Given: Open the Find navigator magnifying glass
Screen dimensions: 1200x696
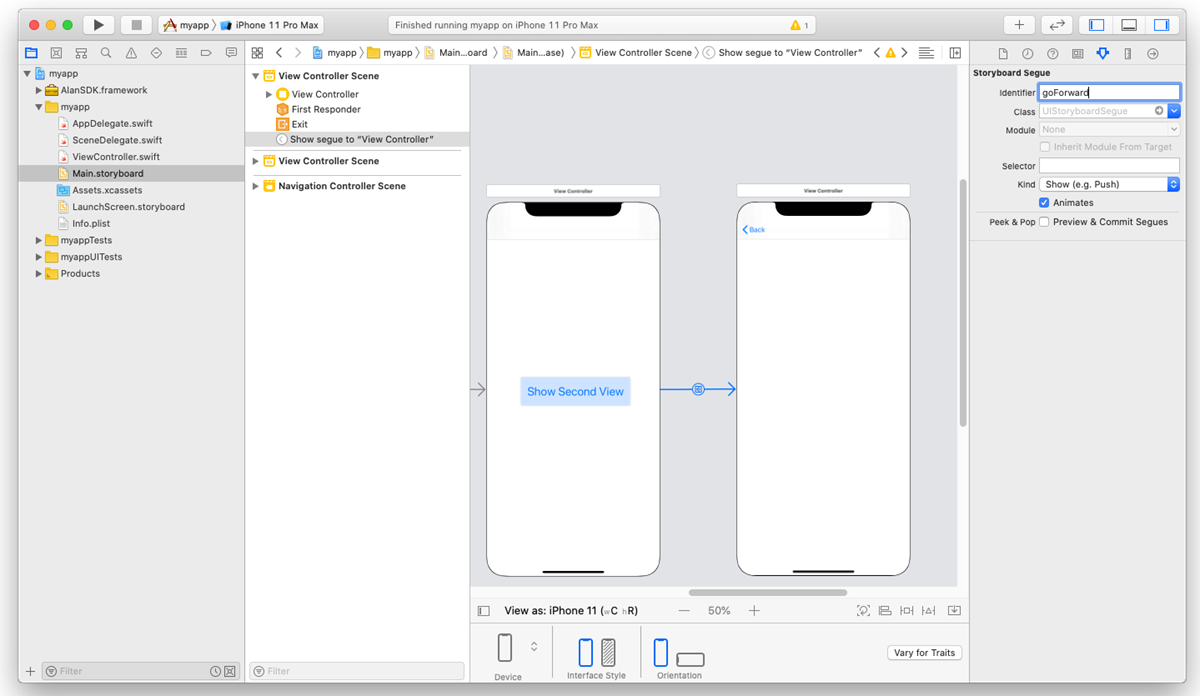Looking at the screenshot, I should [105, 52].
